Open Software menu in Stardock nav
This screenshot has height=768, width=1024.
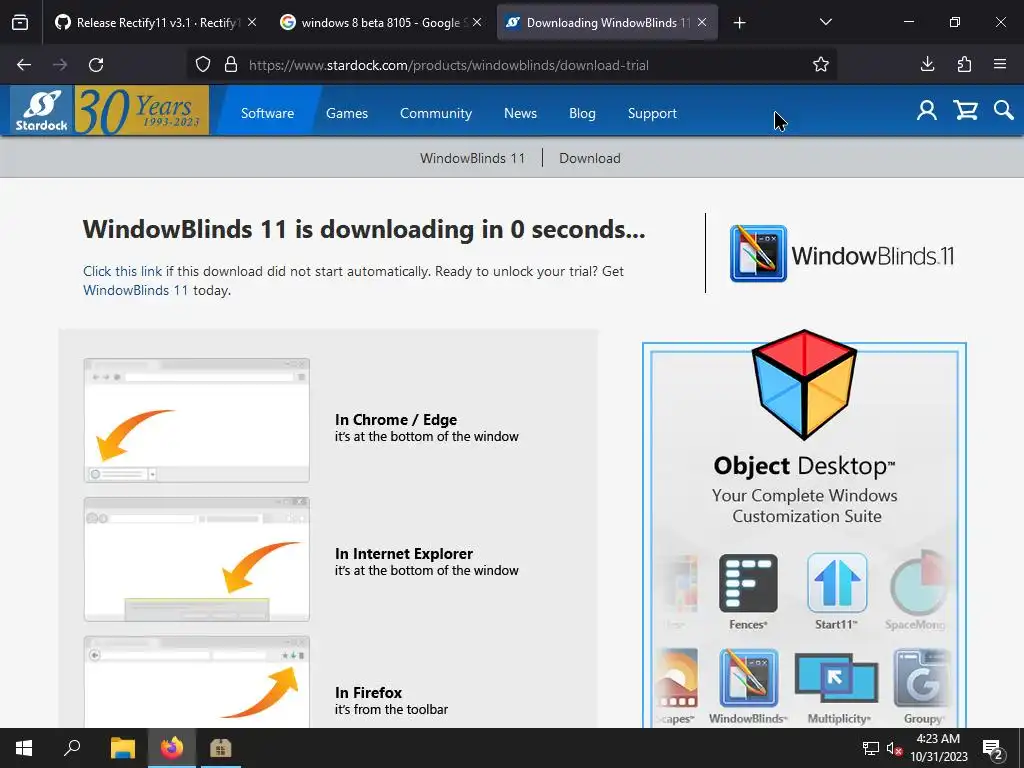[x=267, y=113]
